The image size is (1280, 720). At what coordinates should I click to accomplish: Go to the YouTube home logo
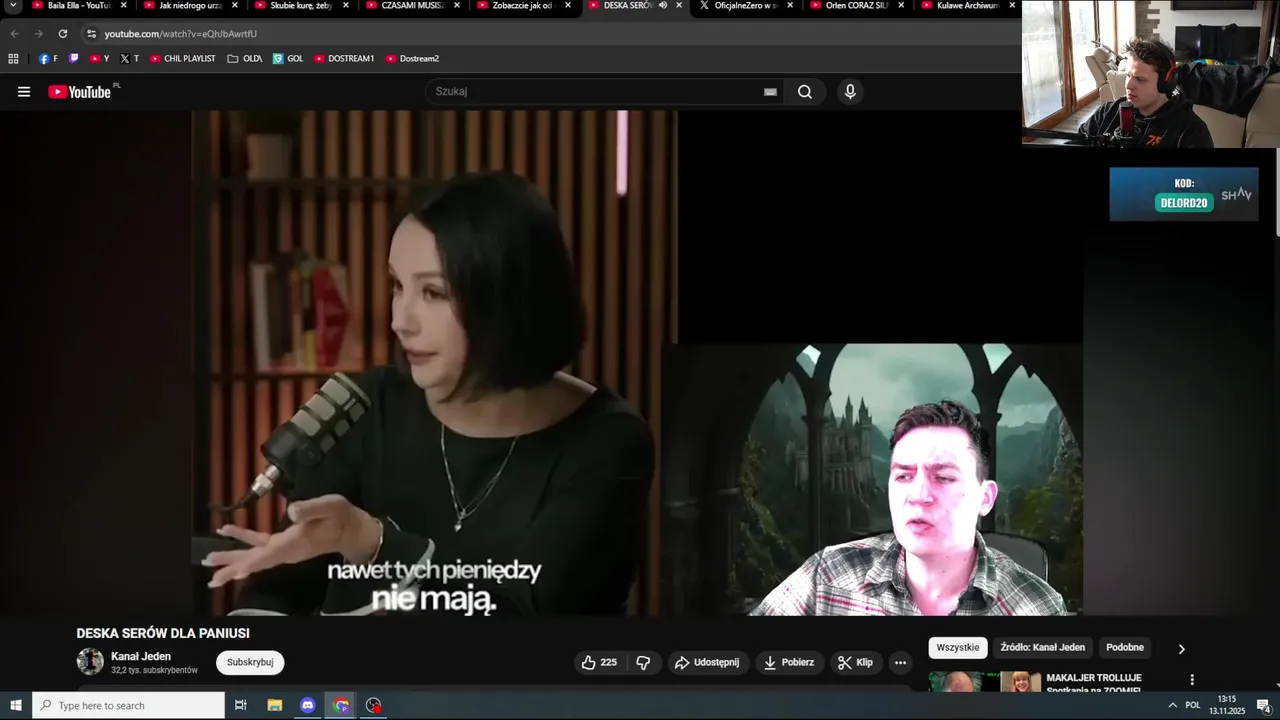pyautogui.click(x=79, y=92)
